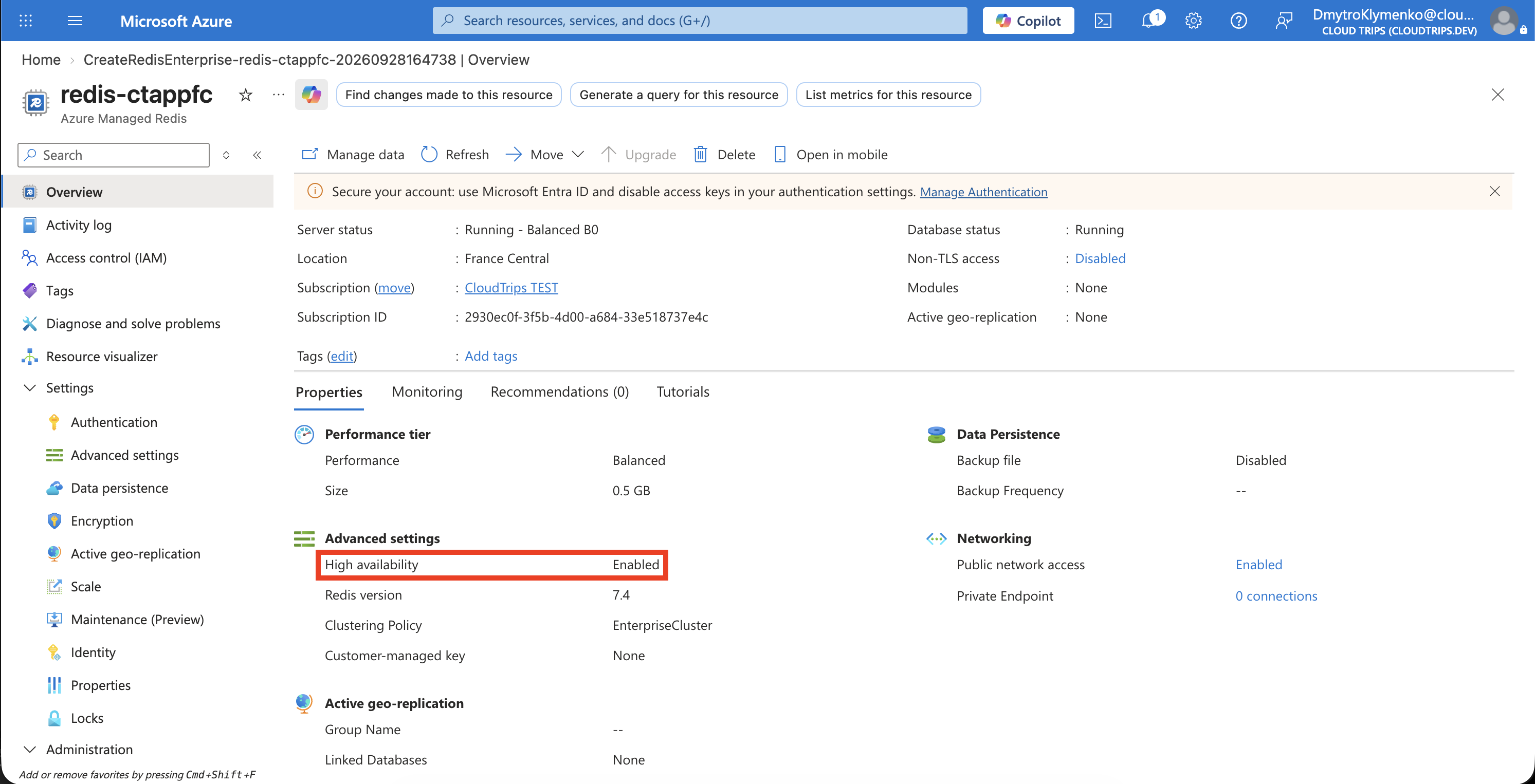Click the sidebar expand/collapse sort icon
1535x784 pixels.
tap(226, 155)
